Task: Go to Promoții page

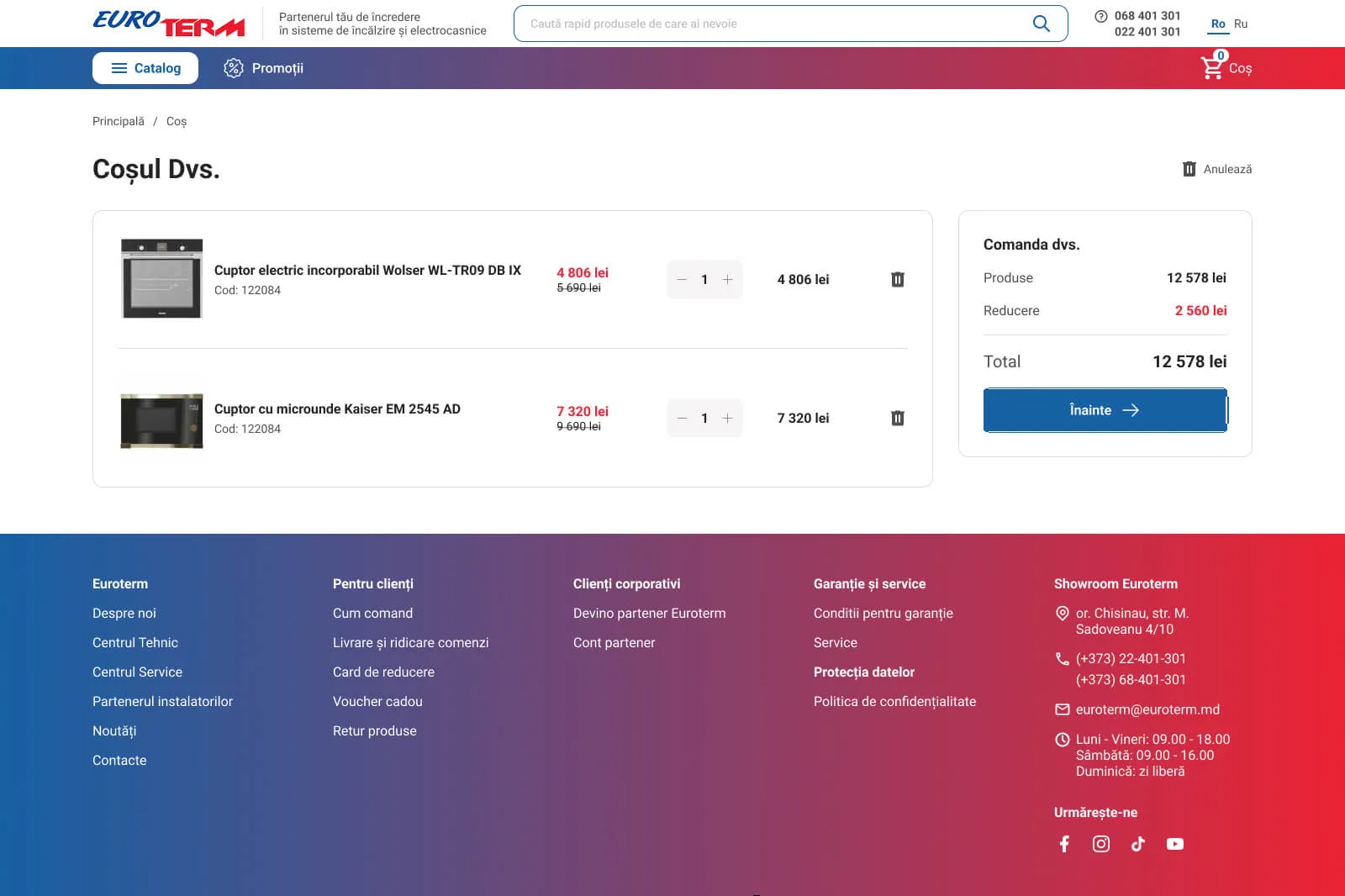Action: point(264,68)
